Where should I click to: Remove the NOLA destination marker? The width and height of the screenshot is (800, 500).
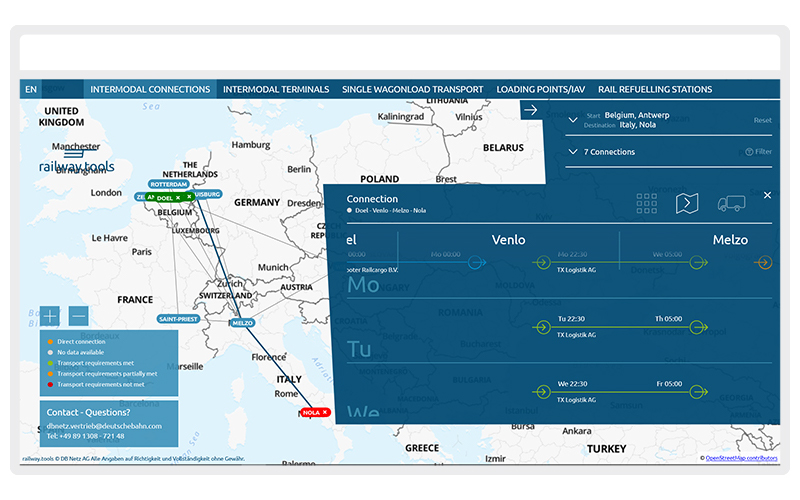coord(325,413)
